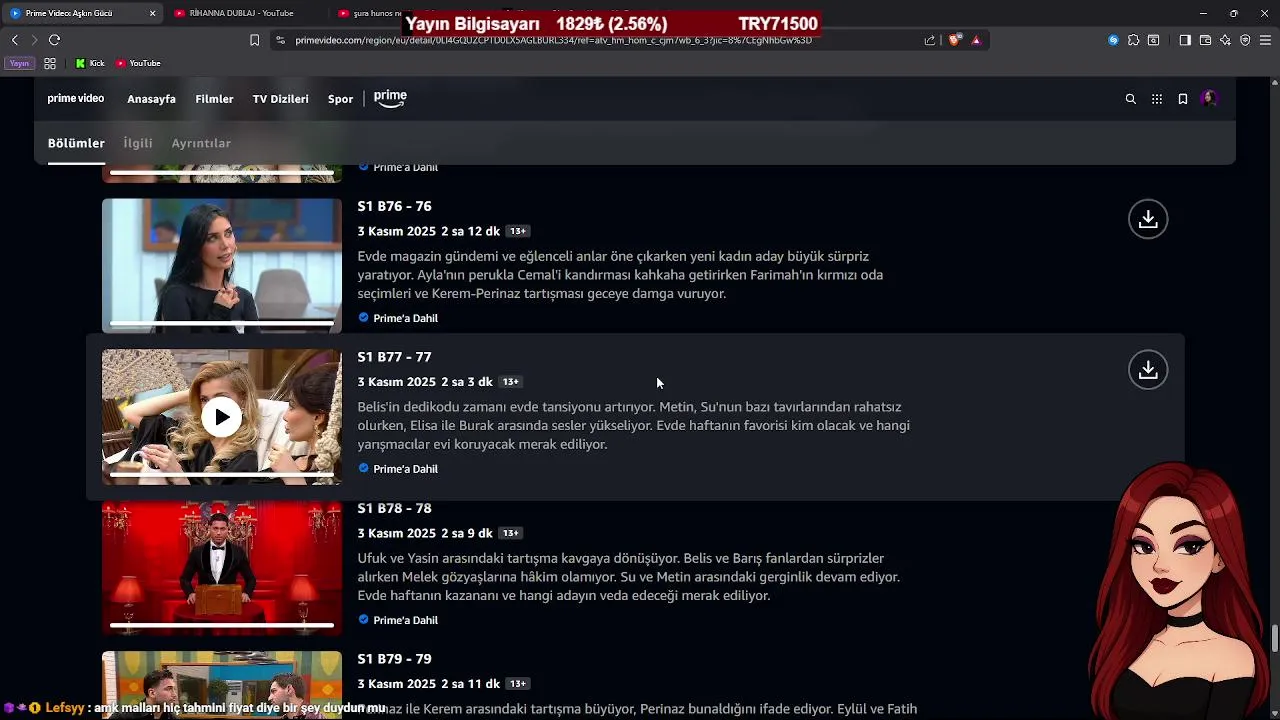This screenshot has height=720, width=1280.
Task: Click the '2 sa 12 dk' duration text
Action: (470, 231)
